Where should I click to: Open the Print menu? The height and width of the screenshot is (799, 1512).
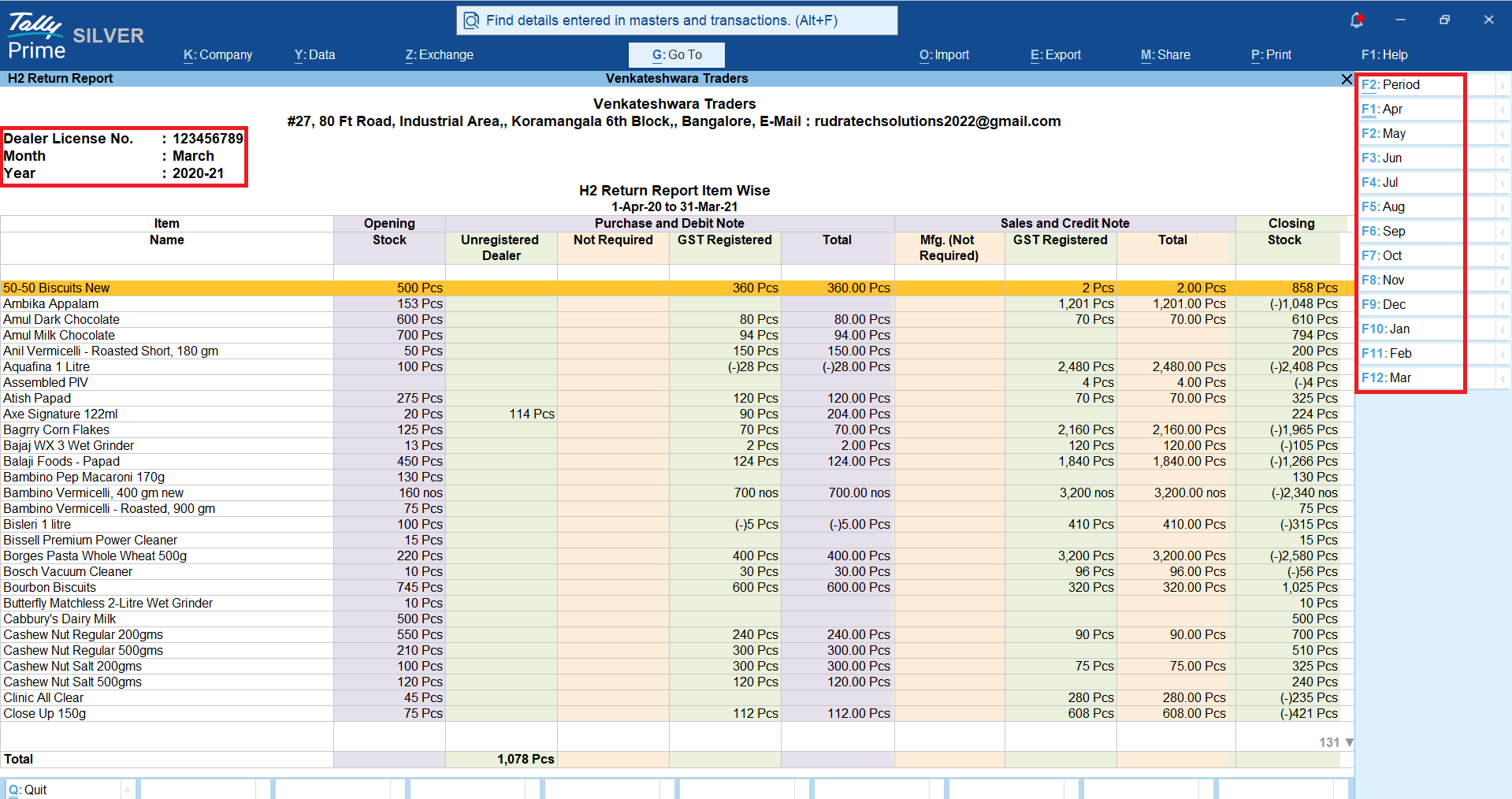coord(1271,55)
